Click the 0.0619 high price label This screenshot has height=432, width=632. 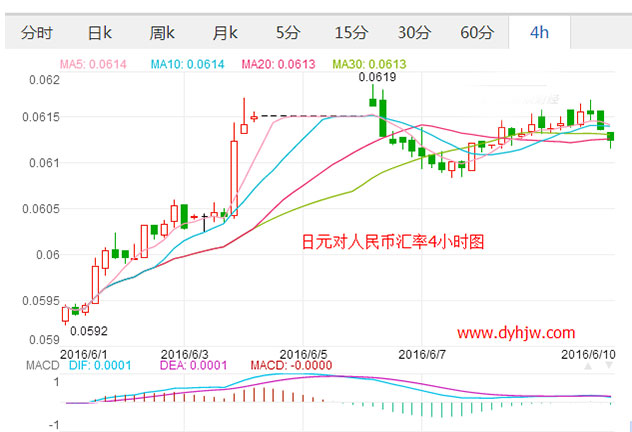pos(377,77)
